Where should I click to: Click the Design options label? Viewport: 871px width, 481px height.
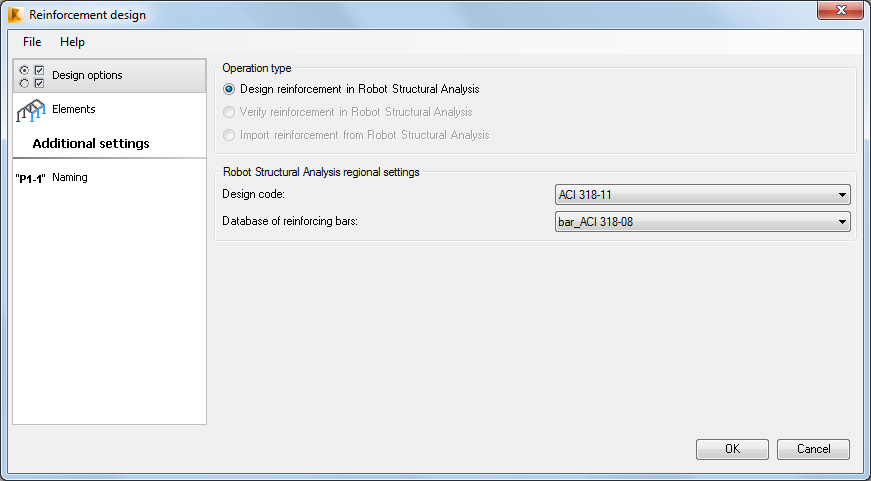tap(87, 76)
